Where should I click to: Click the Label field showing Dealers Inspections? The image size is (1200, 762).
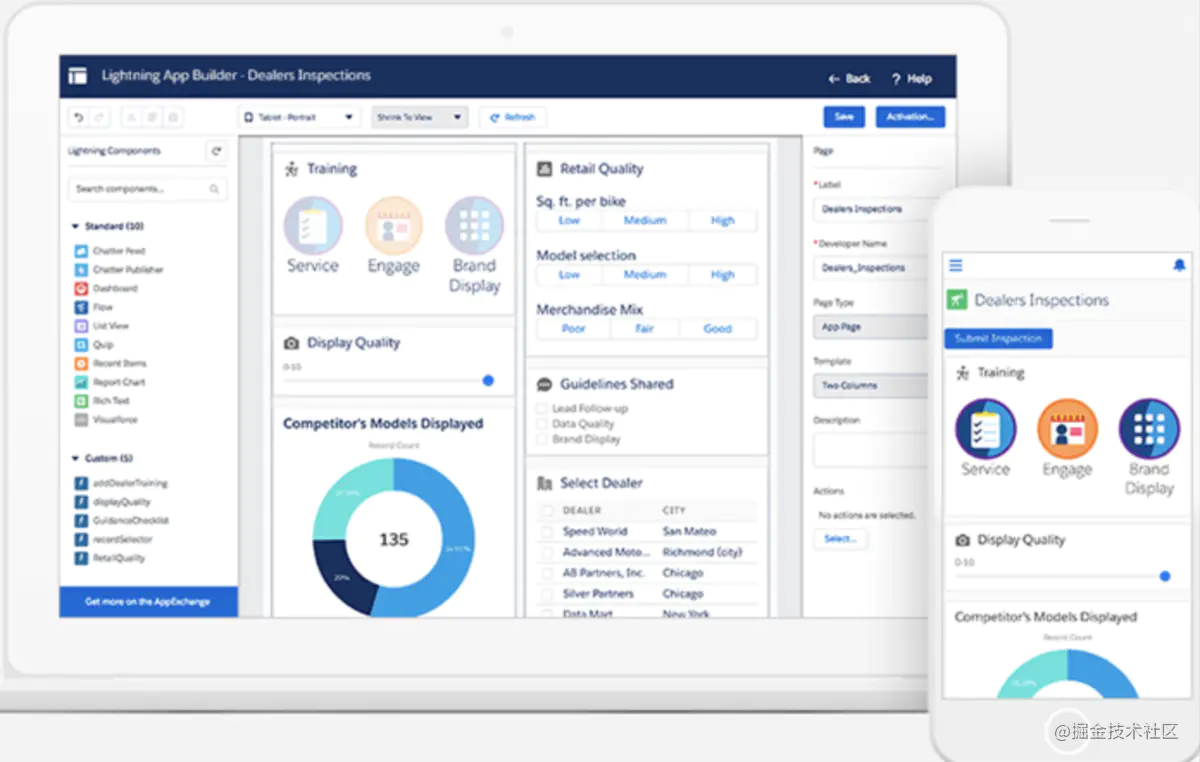pos(870,209)
